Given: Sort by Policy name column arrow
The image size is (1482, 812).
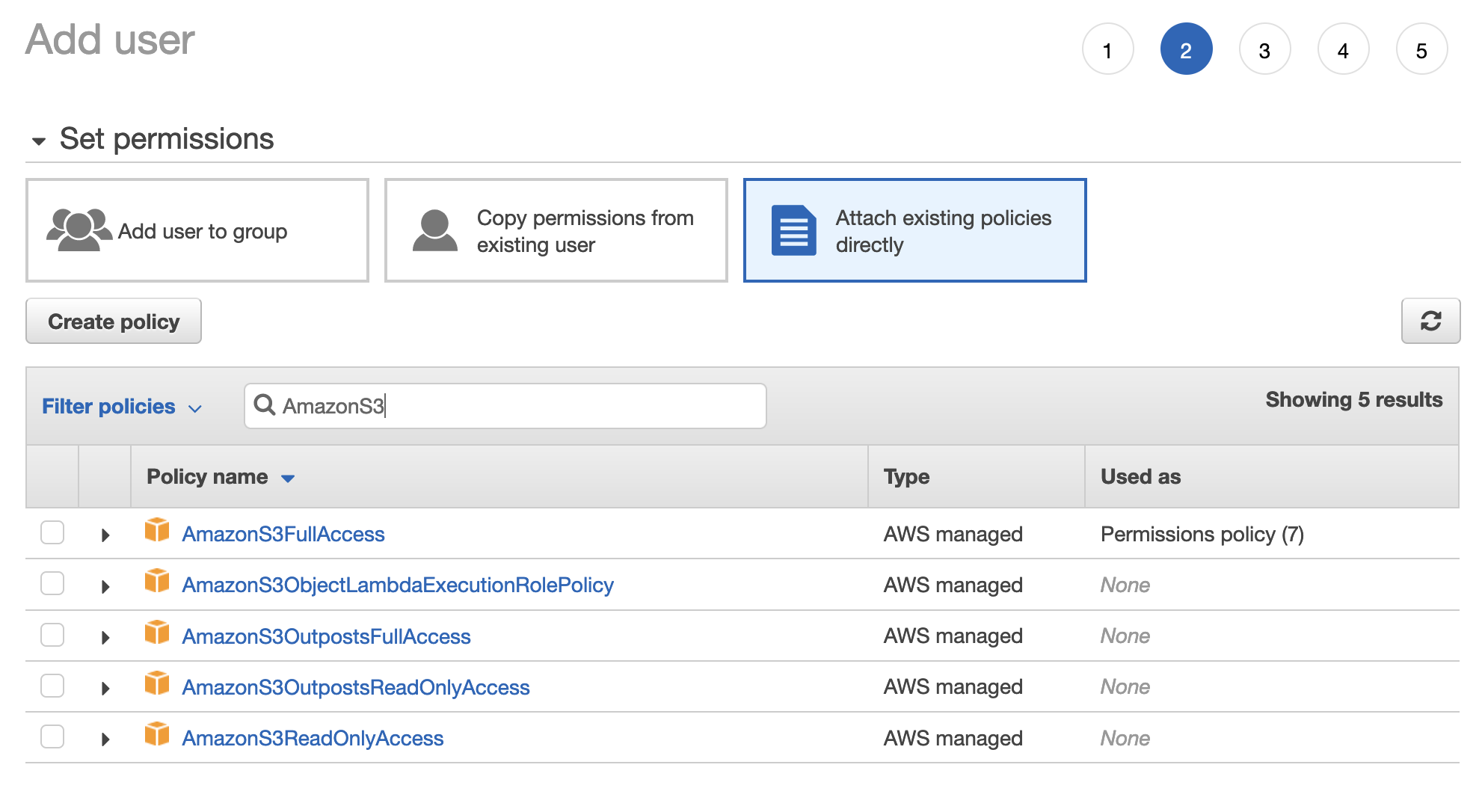Looking at the screenshot, I should (x=288, y=479).
